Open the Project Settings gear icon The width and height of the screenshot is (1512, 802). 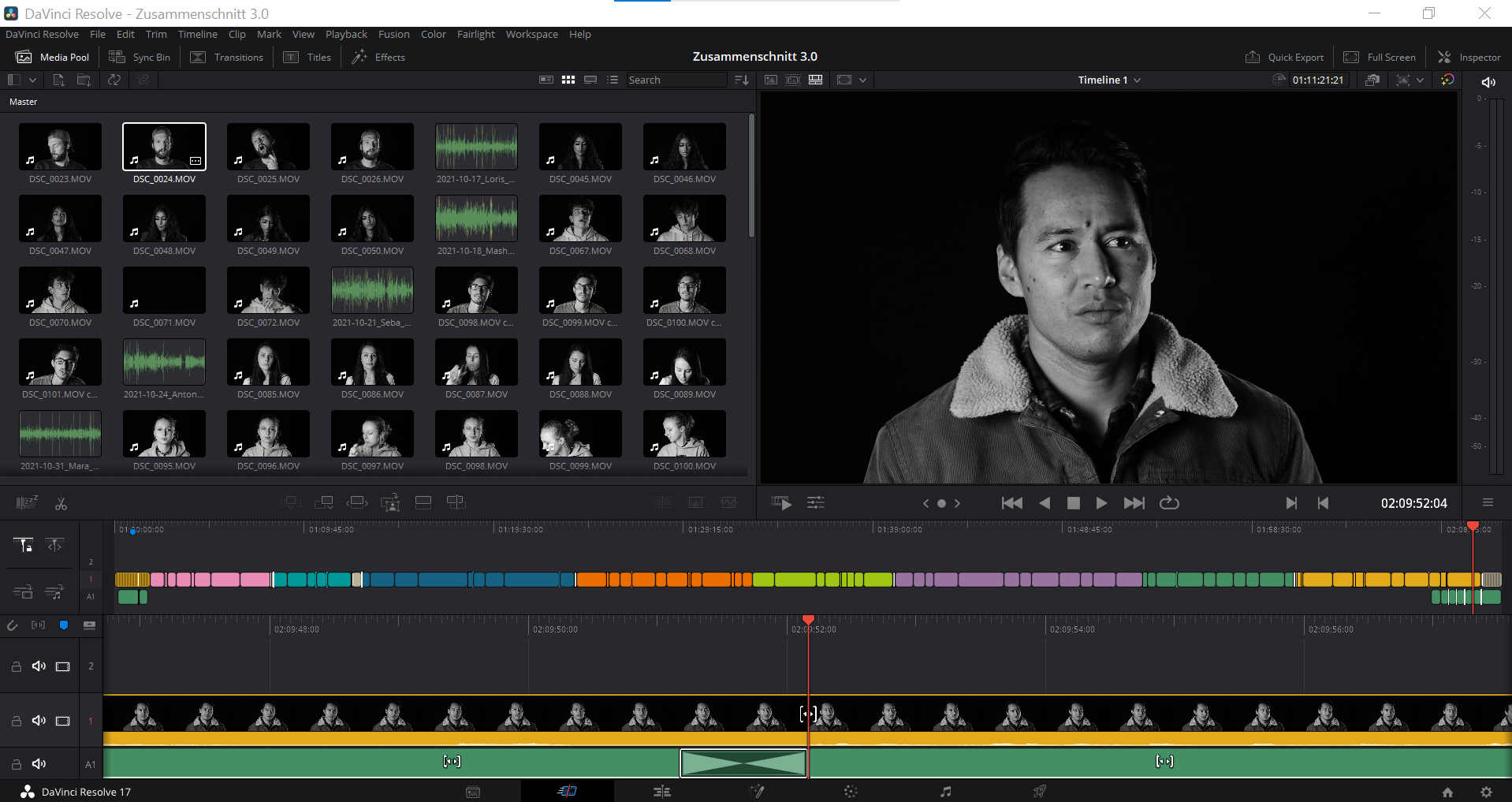pyautogui.click(x=1486, y=792)
